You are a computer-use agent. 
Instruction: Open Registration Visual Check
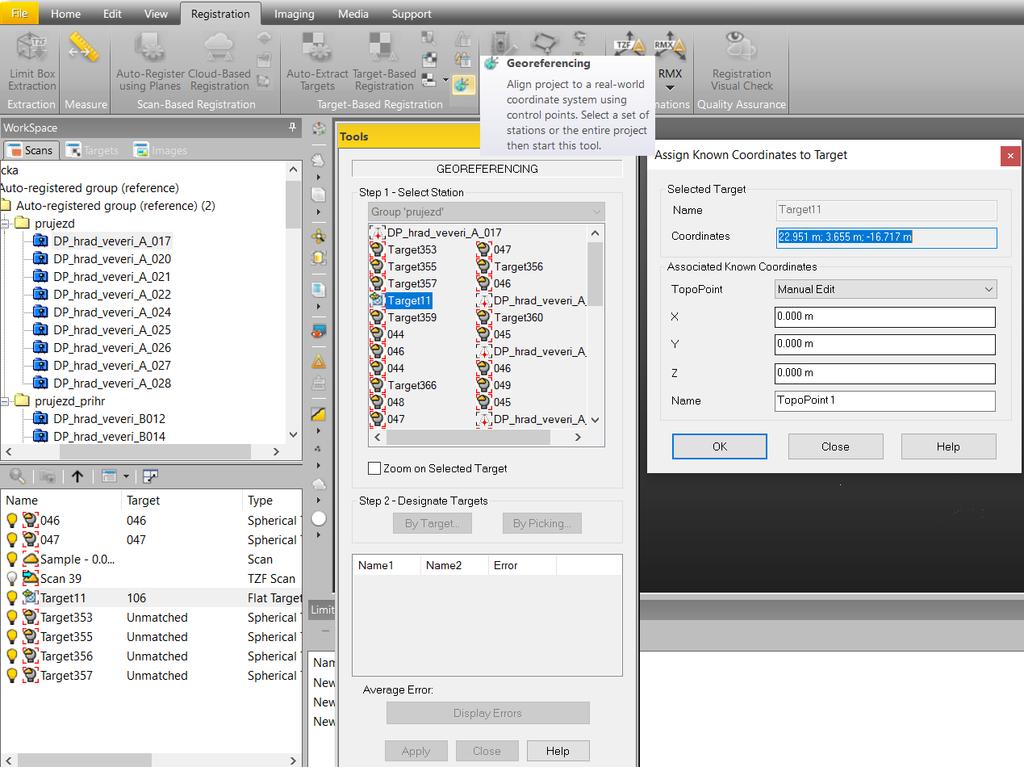pyautogui.click(x=741, y=62)
